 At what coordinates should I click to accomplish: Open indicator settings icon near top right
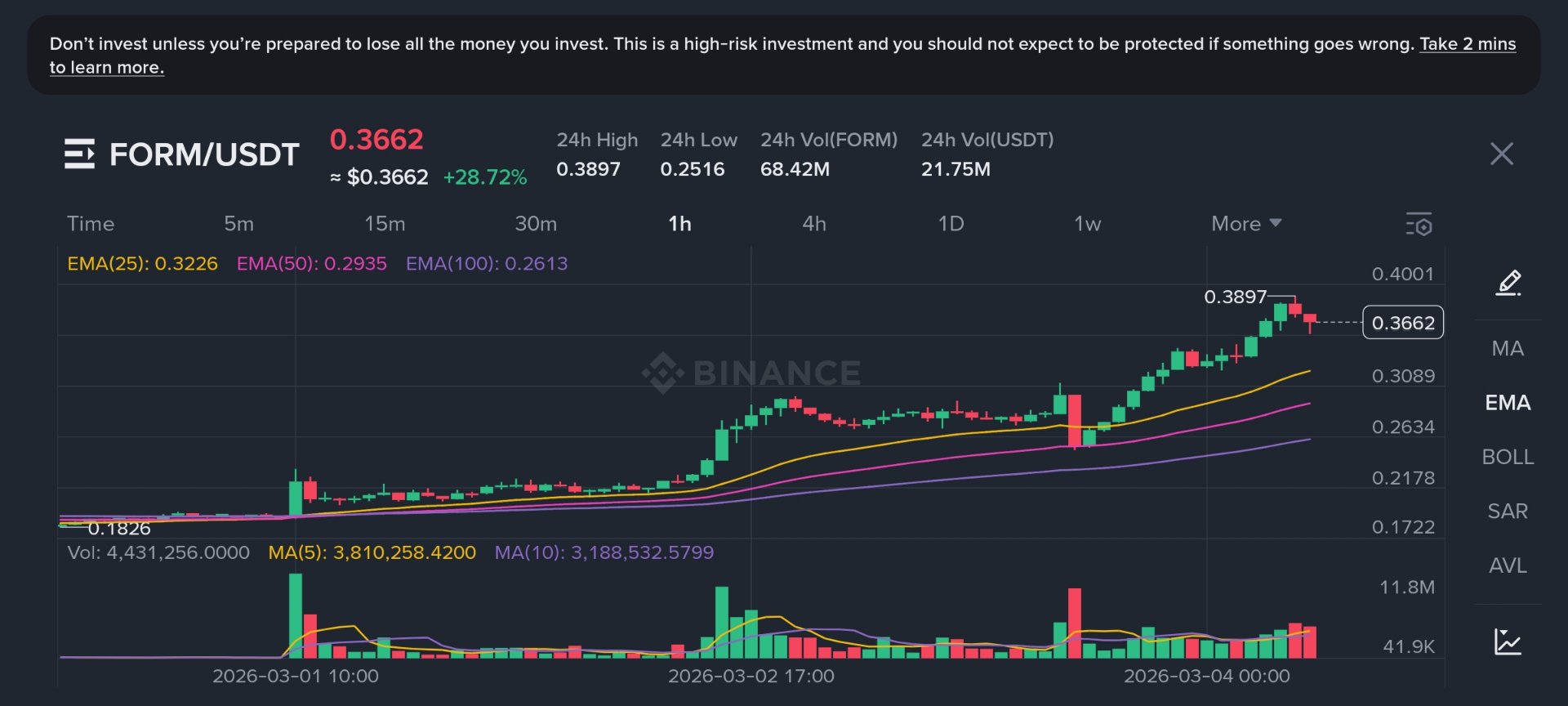click(x=1420, y=224)
